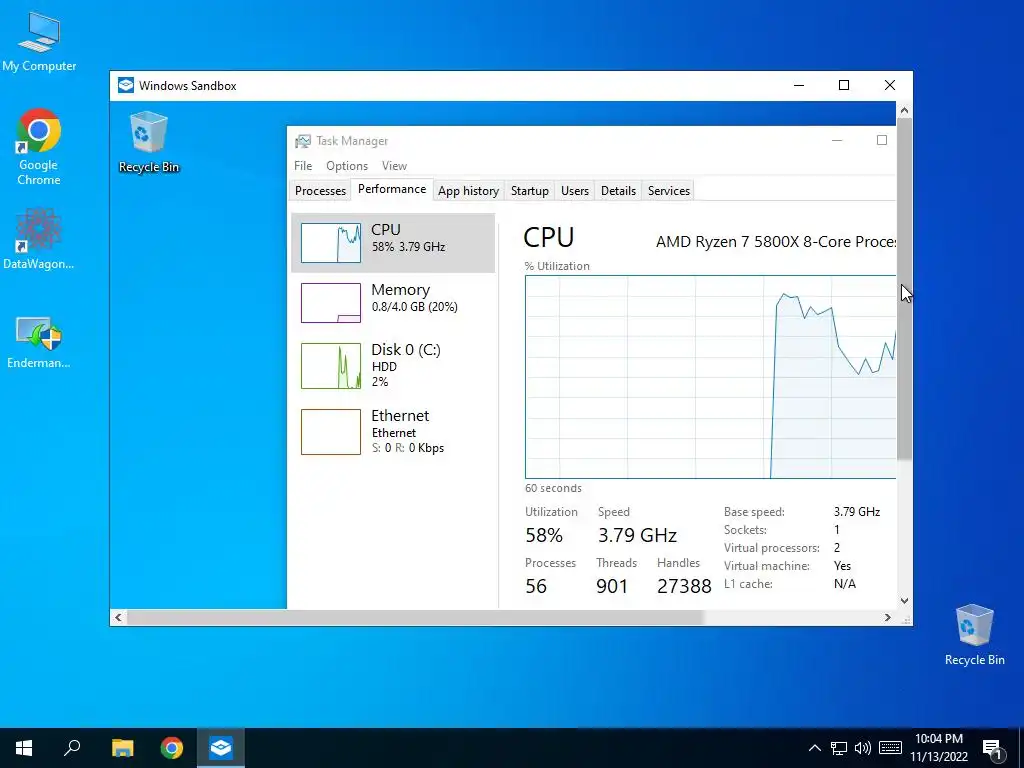The width and height of the screenshot is (1024, 768).
Task: Click Sandbox horizontal scrollbar right arrow
Action: (888, 617)
